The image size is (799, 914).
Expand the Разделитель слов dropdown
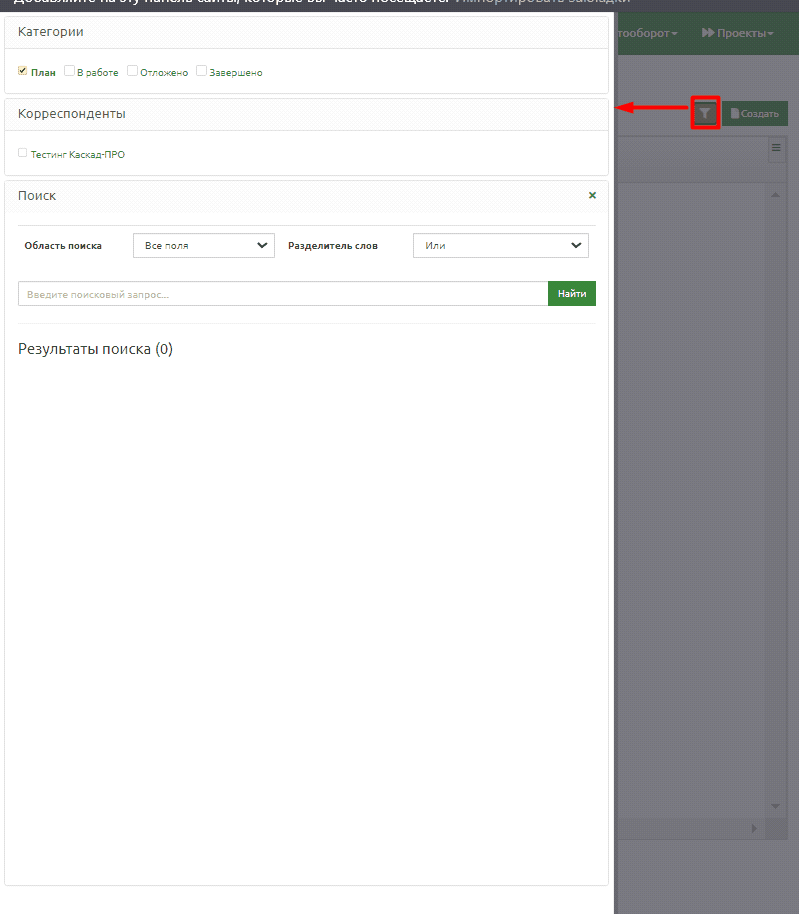[x=500, y=245]
